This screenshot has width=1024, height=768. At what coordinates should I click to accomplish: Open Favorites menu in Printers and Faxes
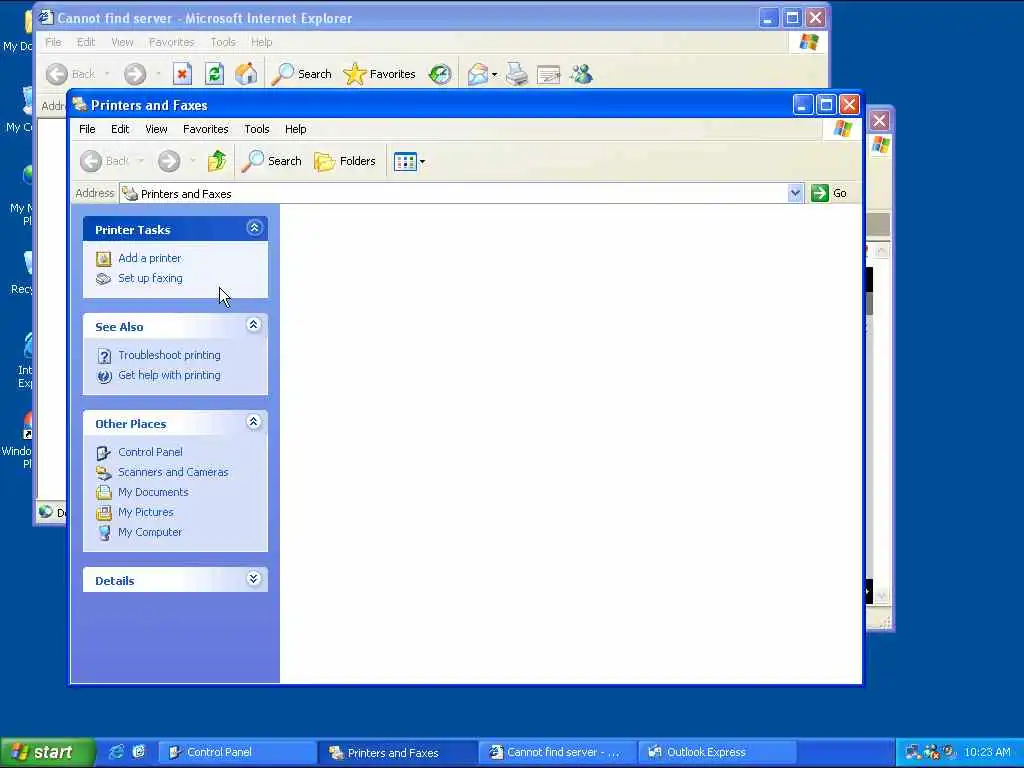pyautogui.click(x=206, y=129)
